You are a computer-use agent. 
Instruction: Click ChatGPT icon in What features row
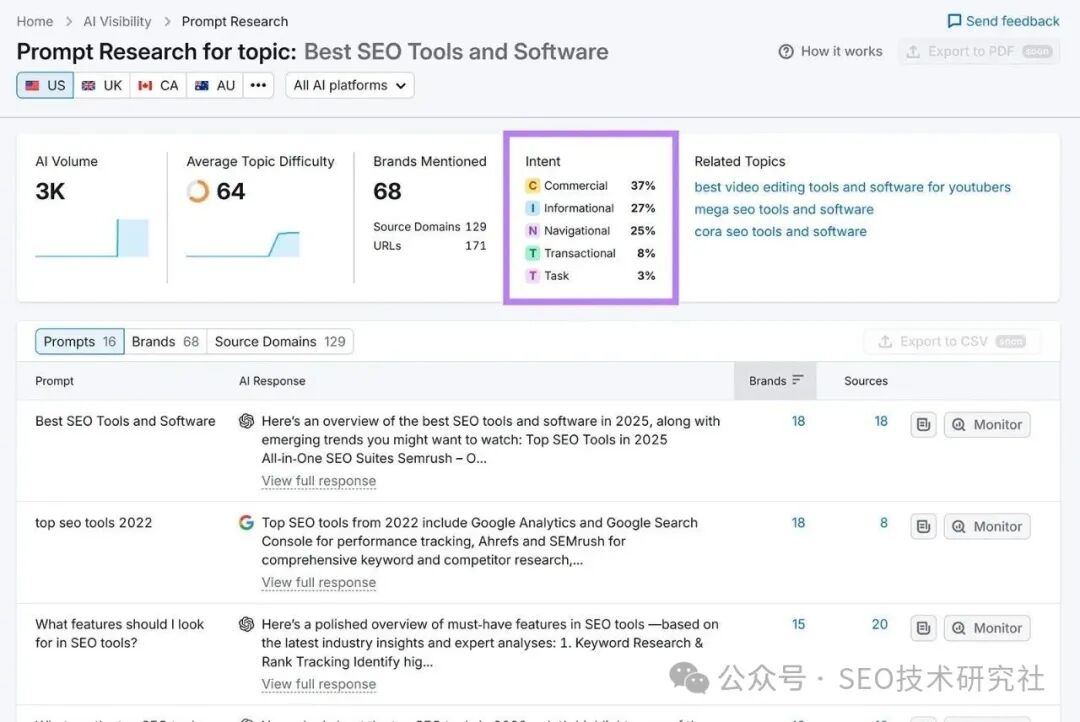click(x=246, y=624)
